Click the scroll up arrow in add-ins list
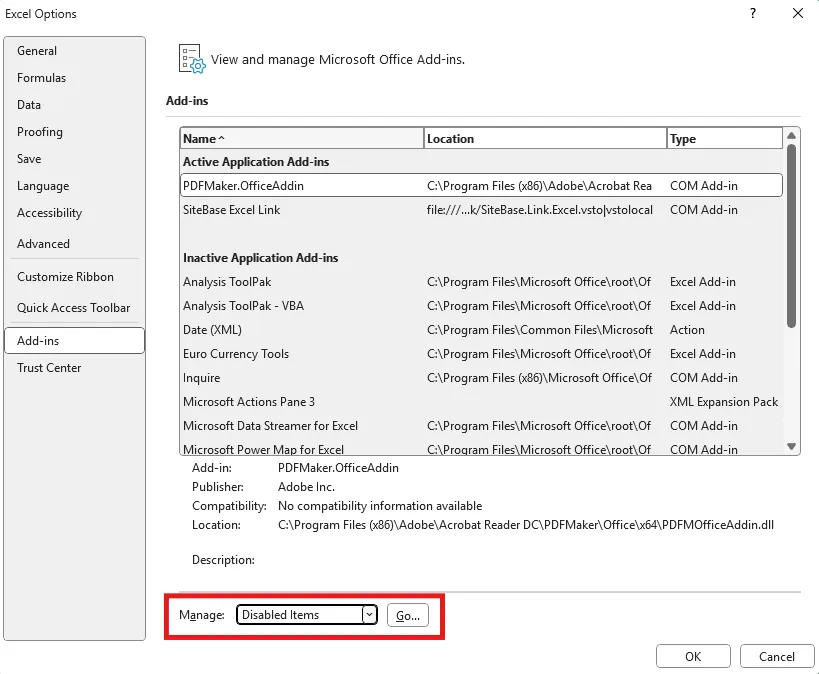The image size is (819, 674). 791,136
